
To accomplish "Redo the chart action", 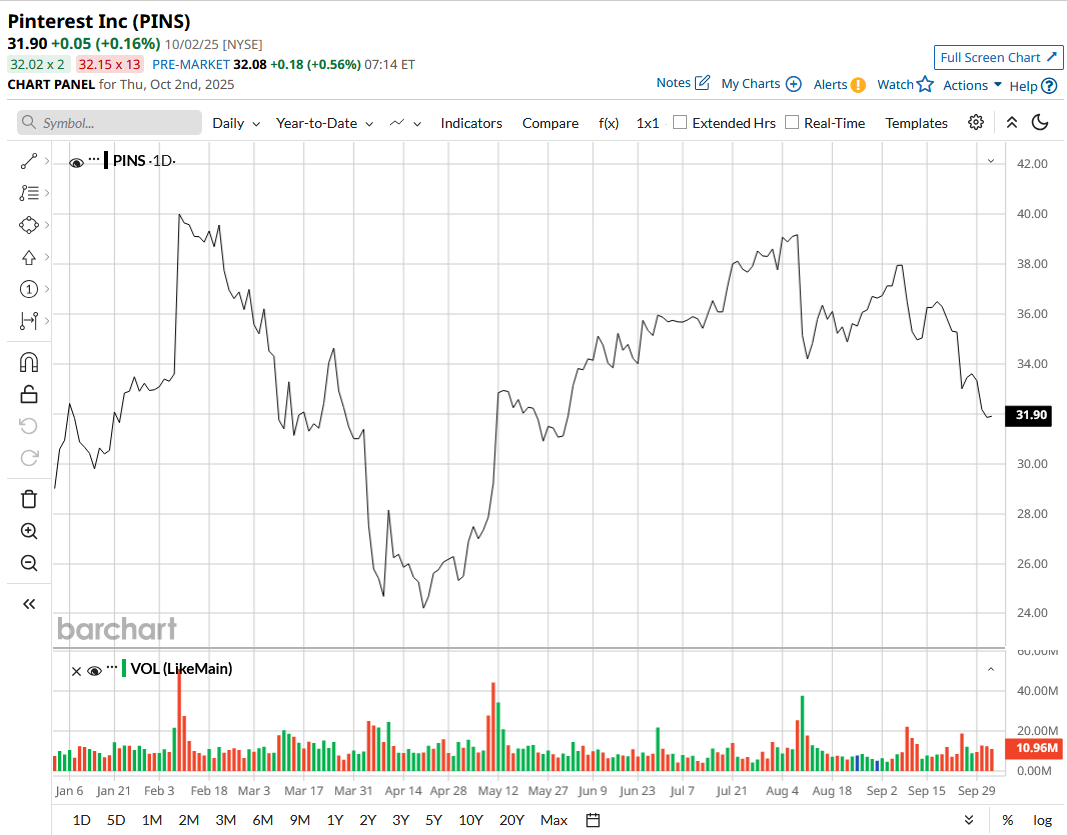I will pyautogui.click(x=29, y=458).
